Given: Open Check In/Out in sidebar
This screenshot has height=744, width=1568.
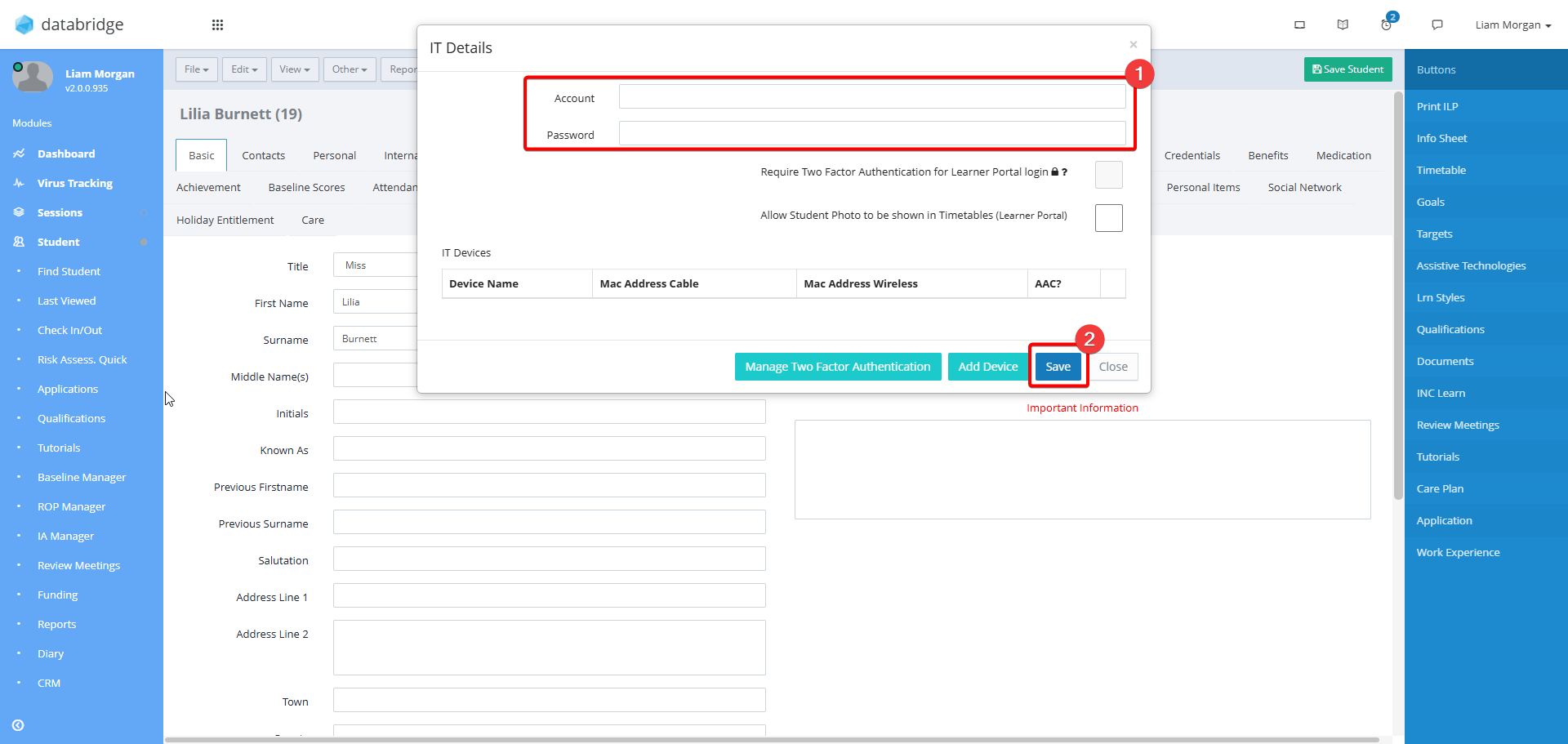Looking at the screenshot, I should pos(69,330).
